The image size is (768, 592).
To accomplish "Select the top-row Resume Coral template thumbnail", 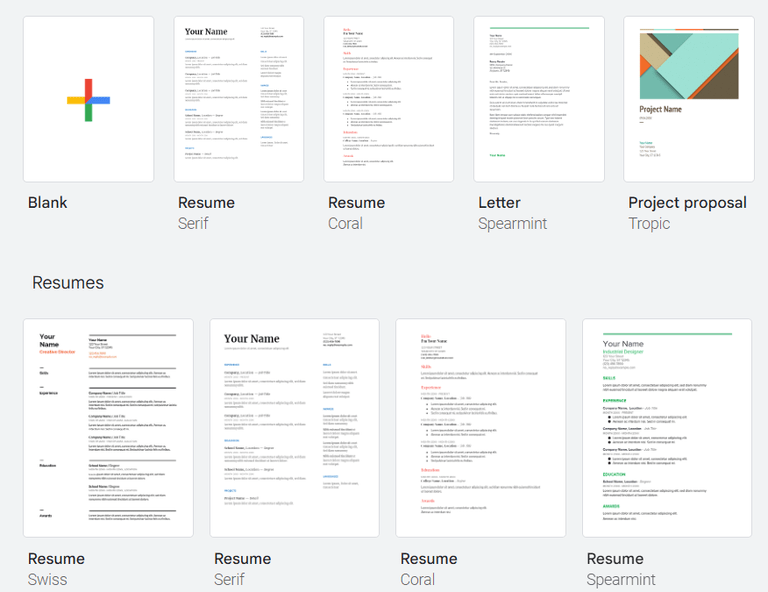I will point(388,99).
